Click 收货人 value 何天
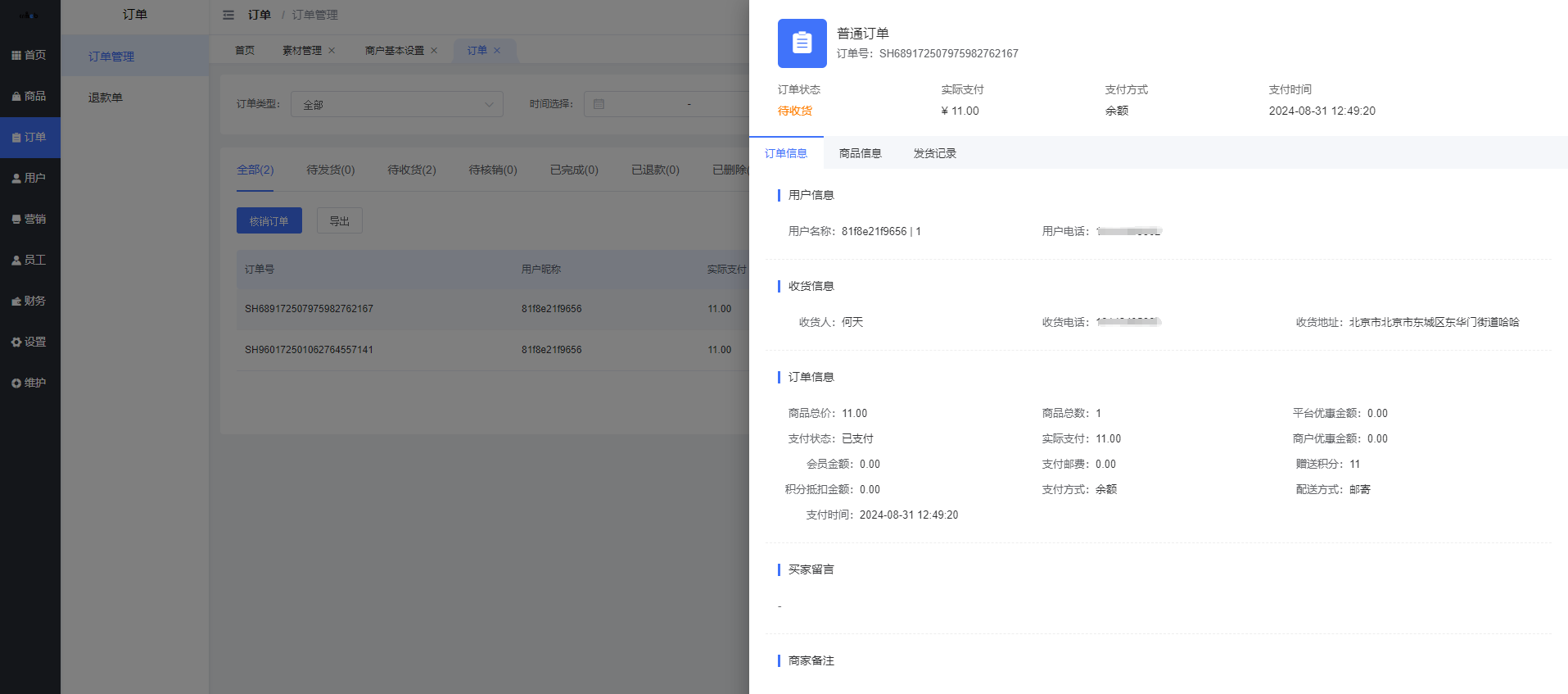1568x694 pixels. [x=852, y=322]
